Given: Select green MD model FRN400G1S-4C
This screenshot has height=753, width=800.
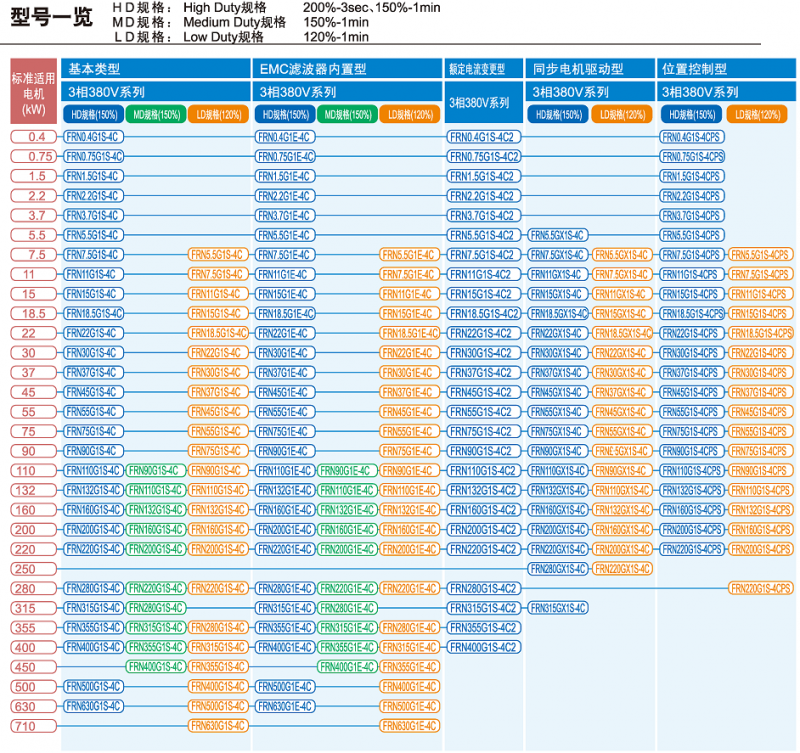Looking at the screenshot, I should pos(156,667).
